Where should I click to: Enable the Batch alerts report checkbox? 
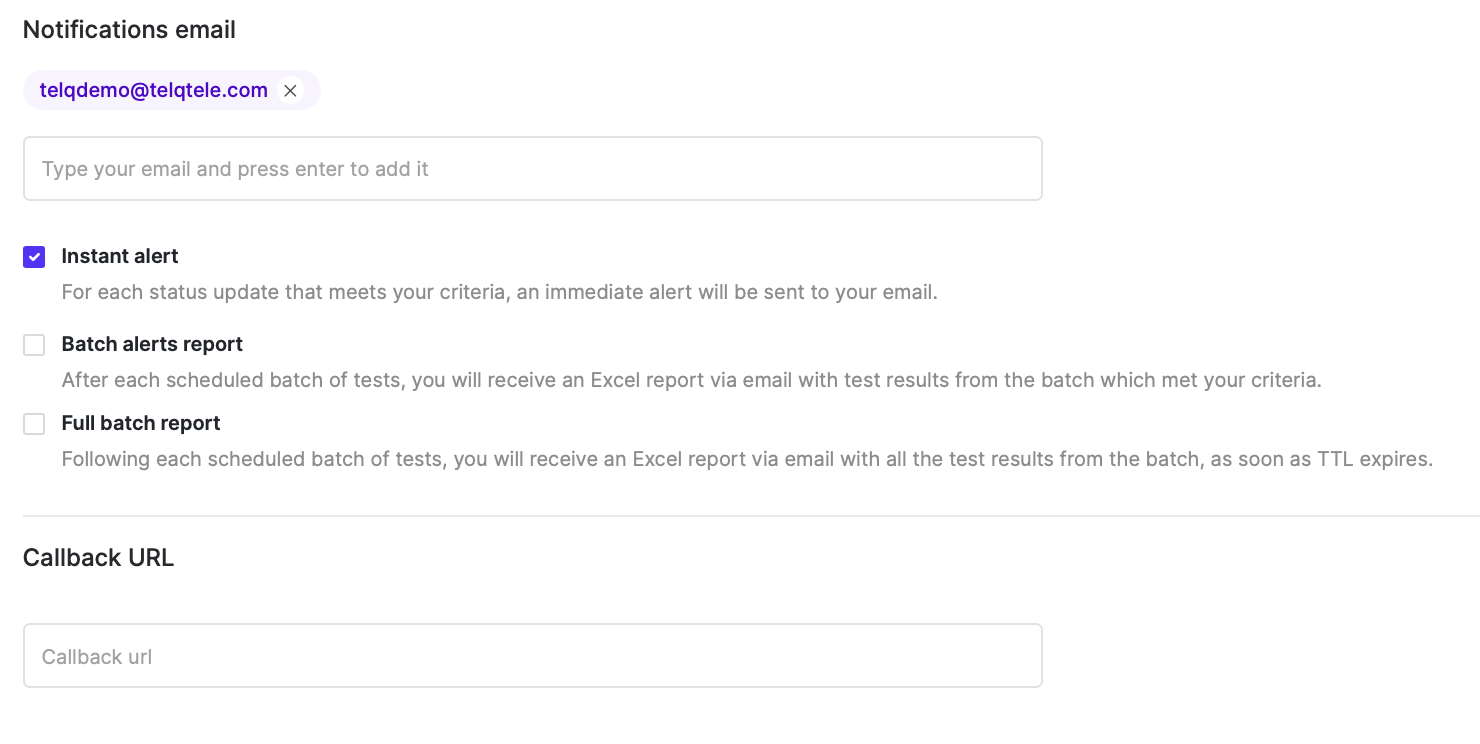[x=34, y=345]
